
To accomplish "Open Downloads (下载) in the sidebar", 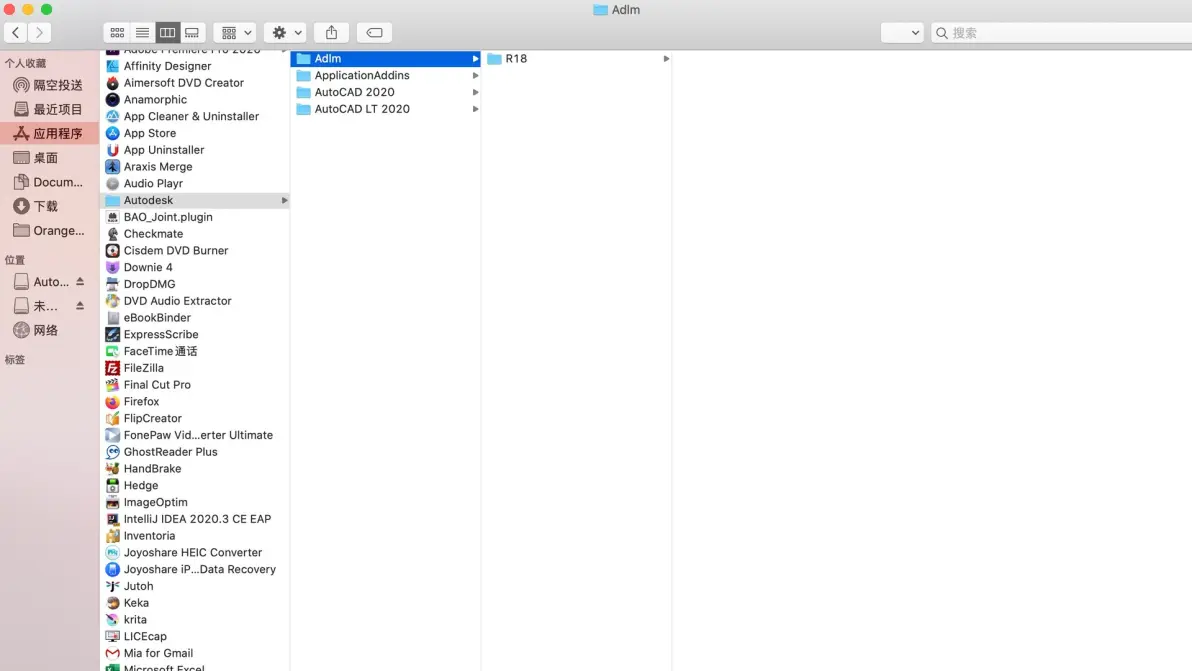I will [49, 207].
